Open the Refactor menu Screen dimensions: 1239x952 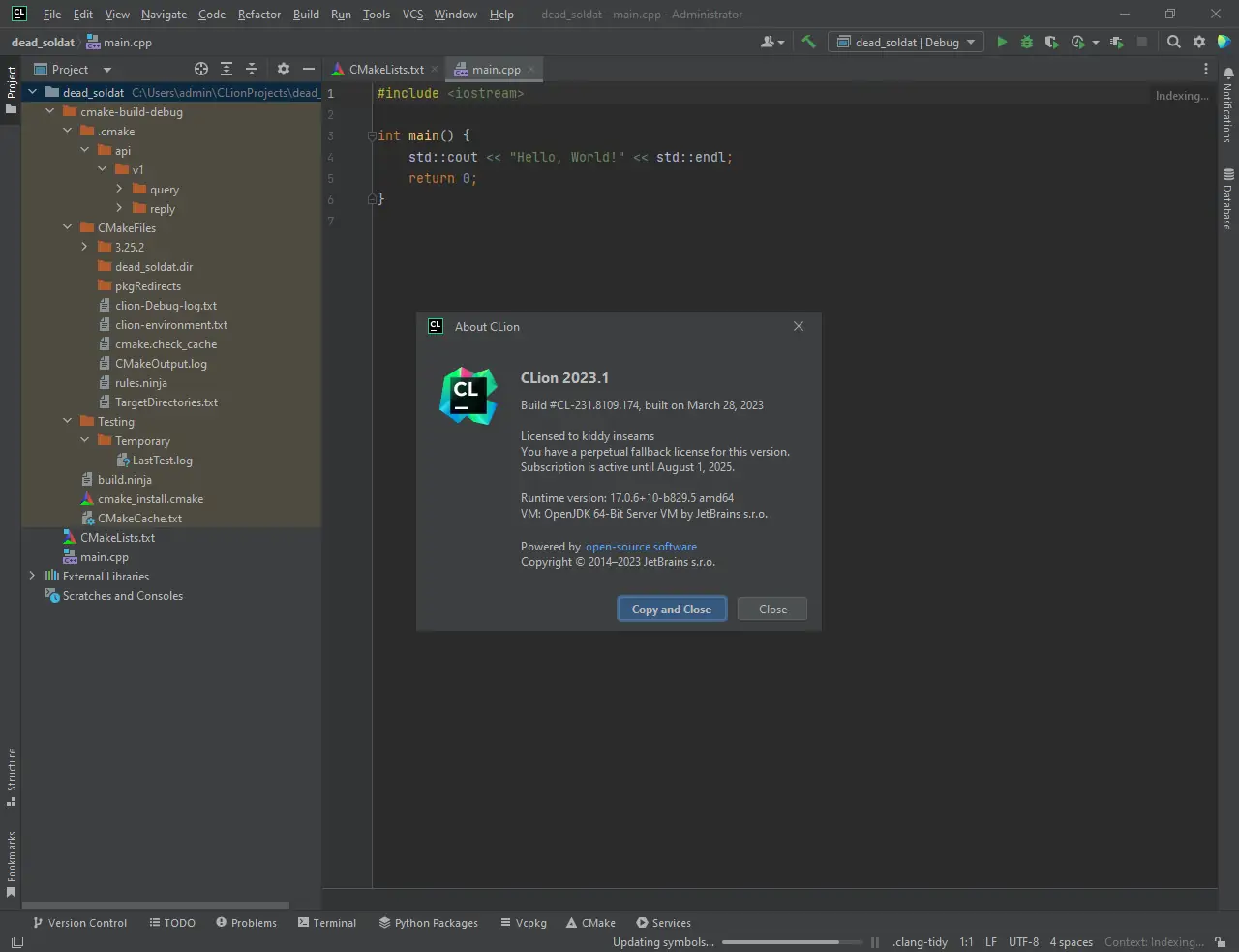pyautogui.click(x=258, y=15)
